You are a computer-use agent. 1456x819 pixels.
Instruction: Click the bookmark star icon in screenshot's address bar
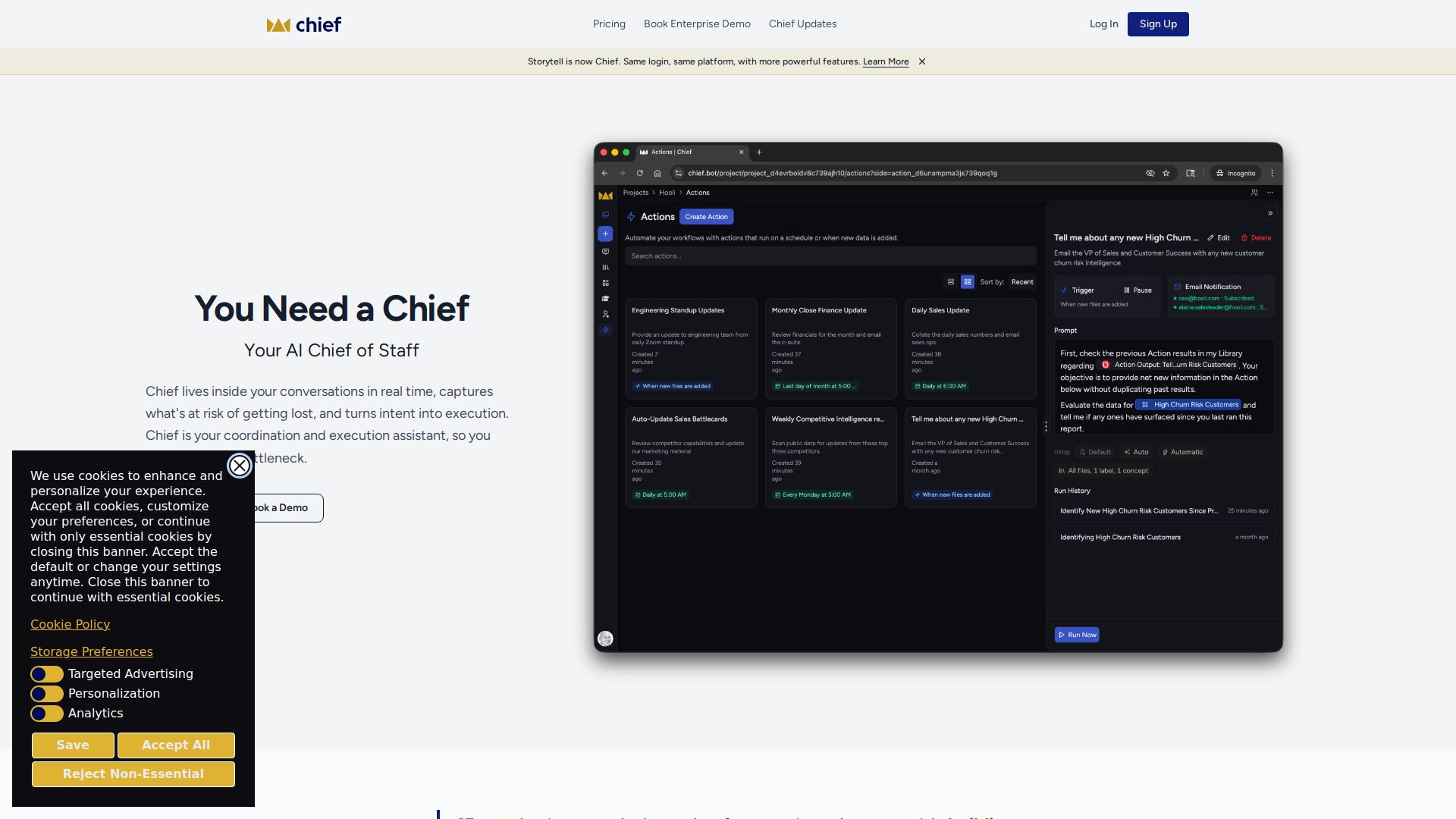pos(1166,173)
